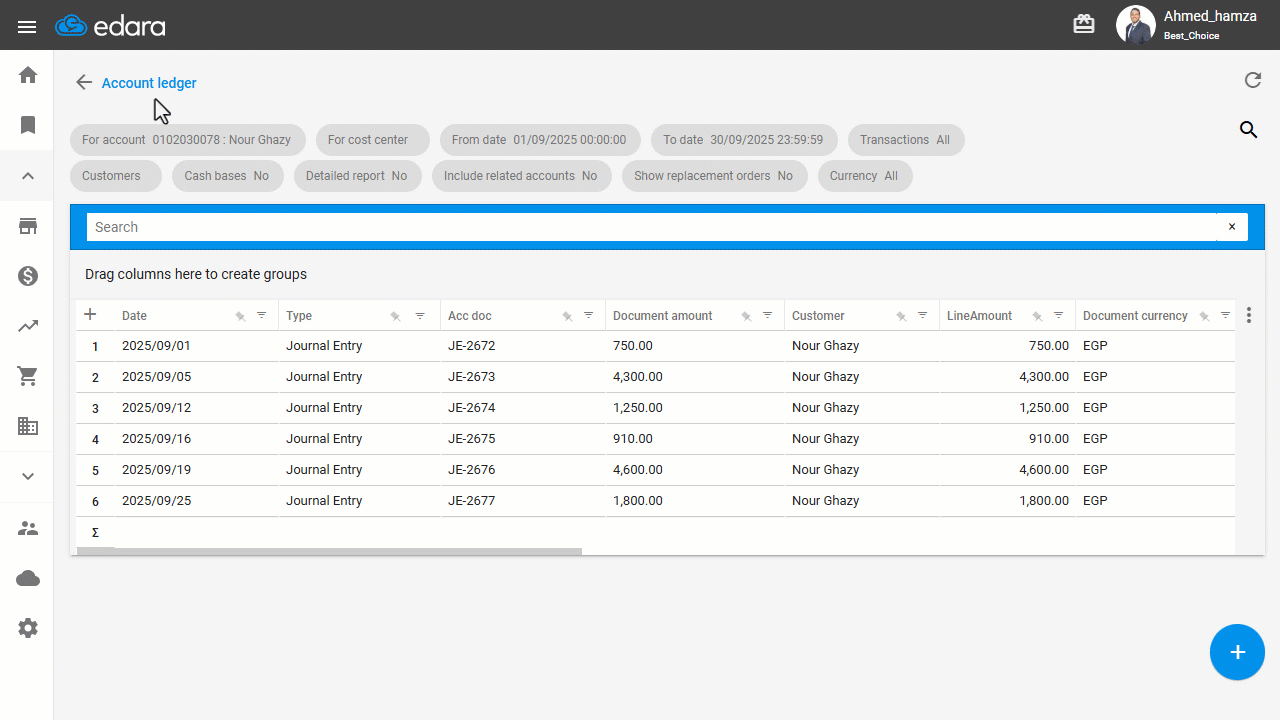Open the For account filter chip
The width and height of the screenshot is (1280, 720).
tap(188, 140)
